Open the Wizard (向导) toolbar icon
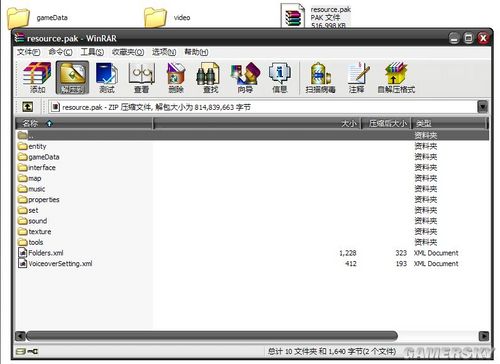The image size is (500, 364). point(245,77)
